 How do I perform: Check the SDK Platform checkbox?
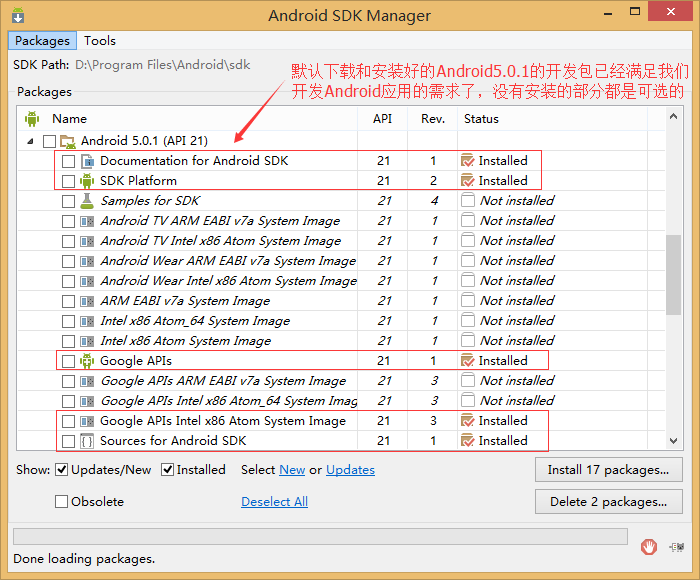[68, 181]
